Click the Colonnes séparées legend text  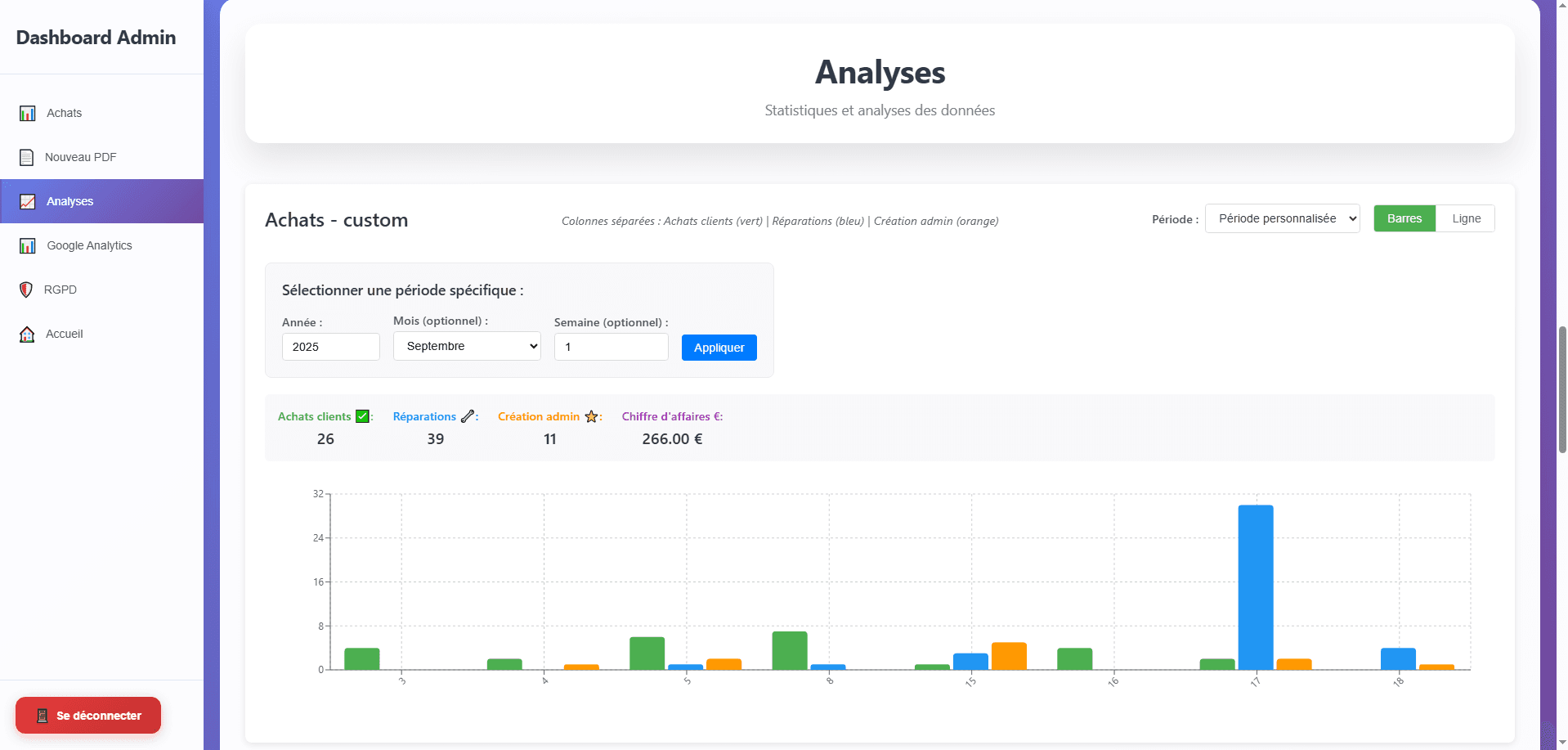tap(780, 221)
